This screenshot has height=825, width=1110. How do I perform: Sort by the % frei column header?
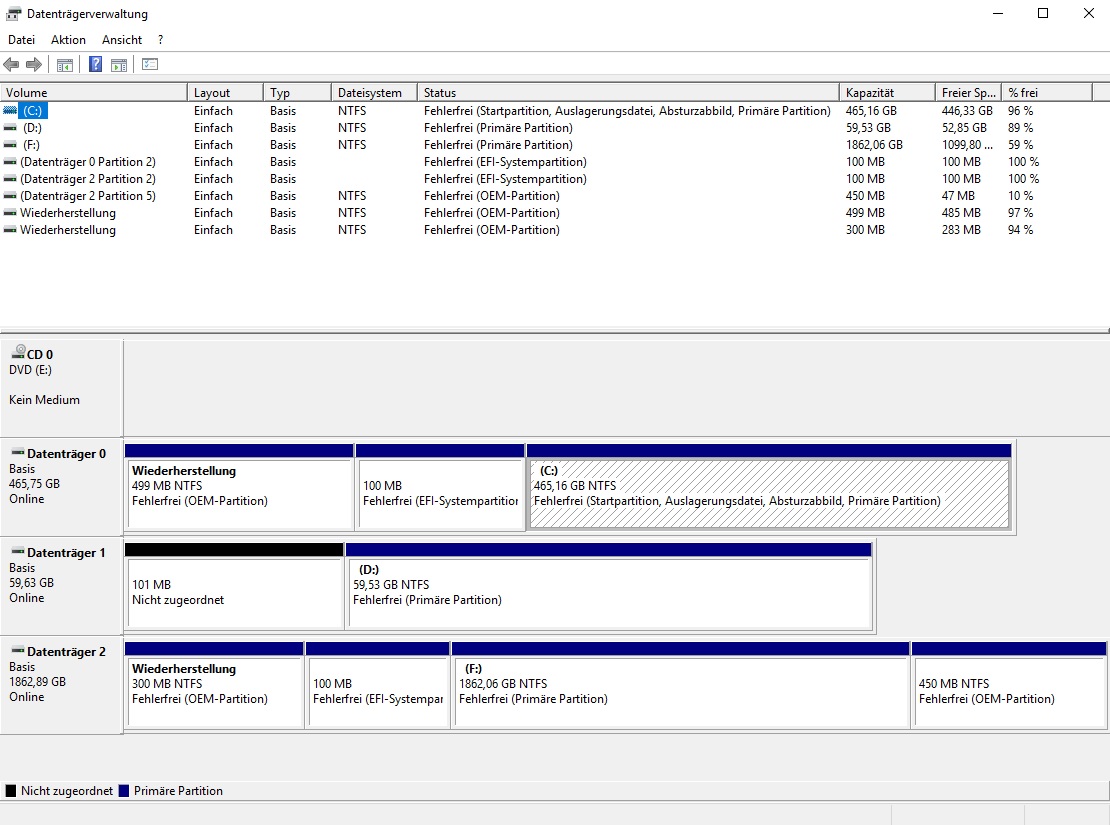1047,93
